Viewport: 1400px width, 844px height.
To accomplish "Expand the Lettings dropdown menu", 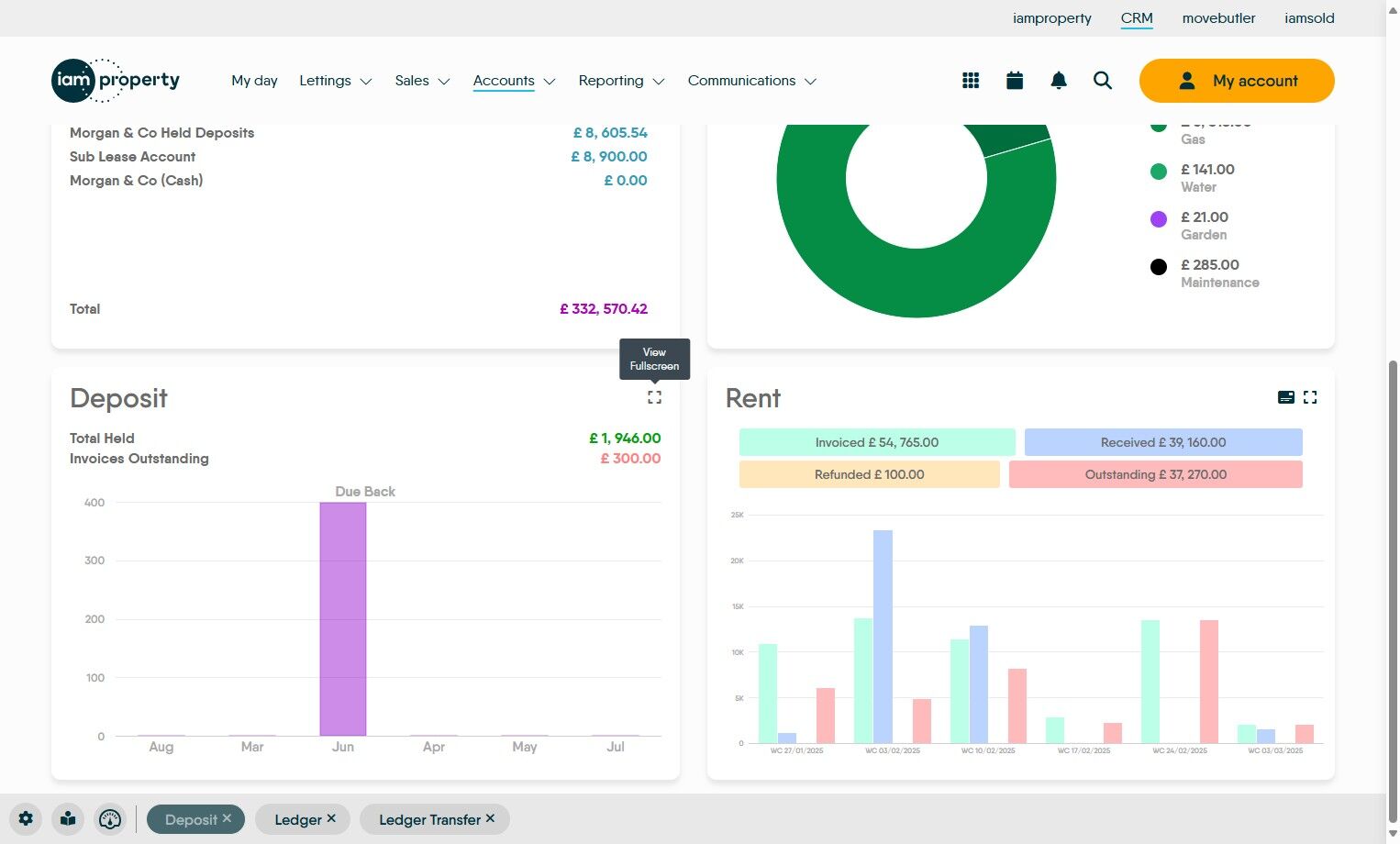I will 336,81.
